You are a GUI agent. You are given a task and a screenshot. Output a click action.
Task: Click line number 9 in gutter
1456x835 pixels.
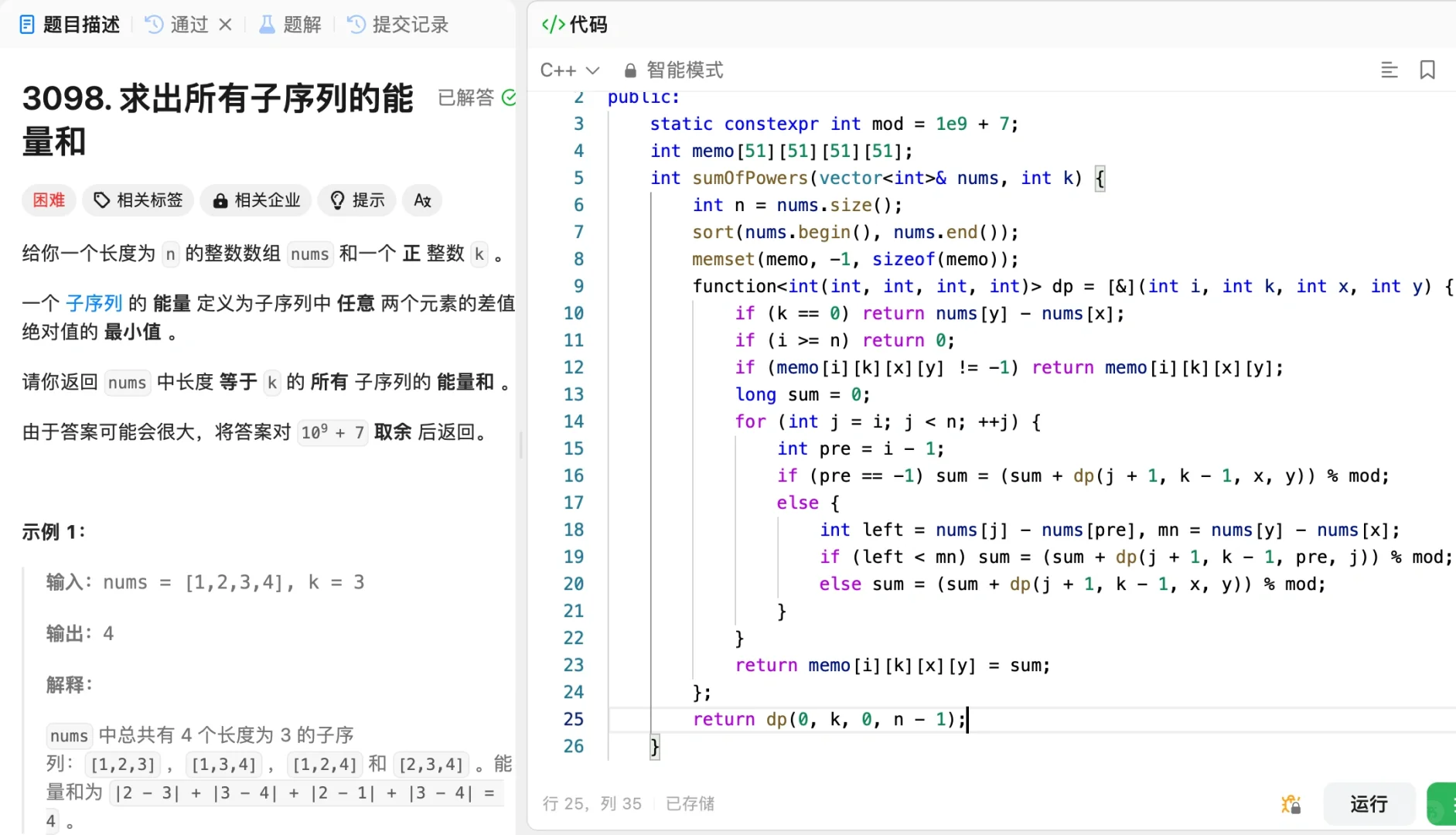pyautogui.click(x=578, y=286)
